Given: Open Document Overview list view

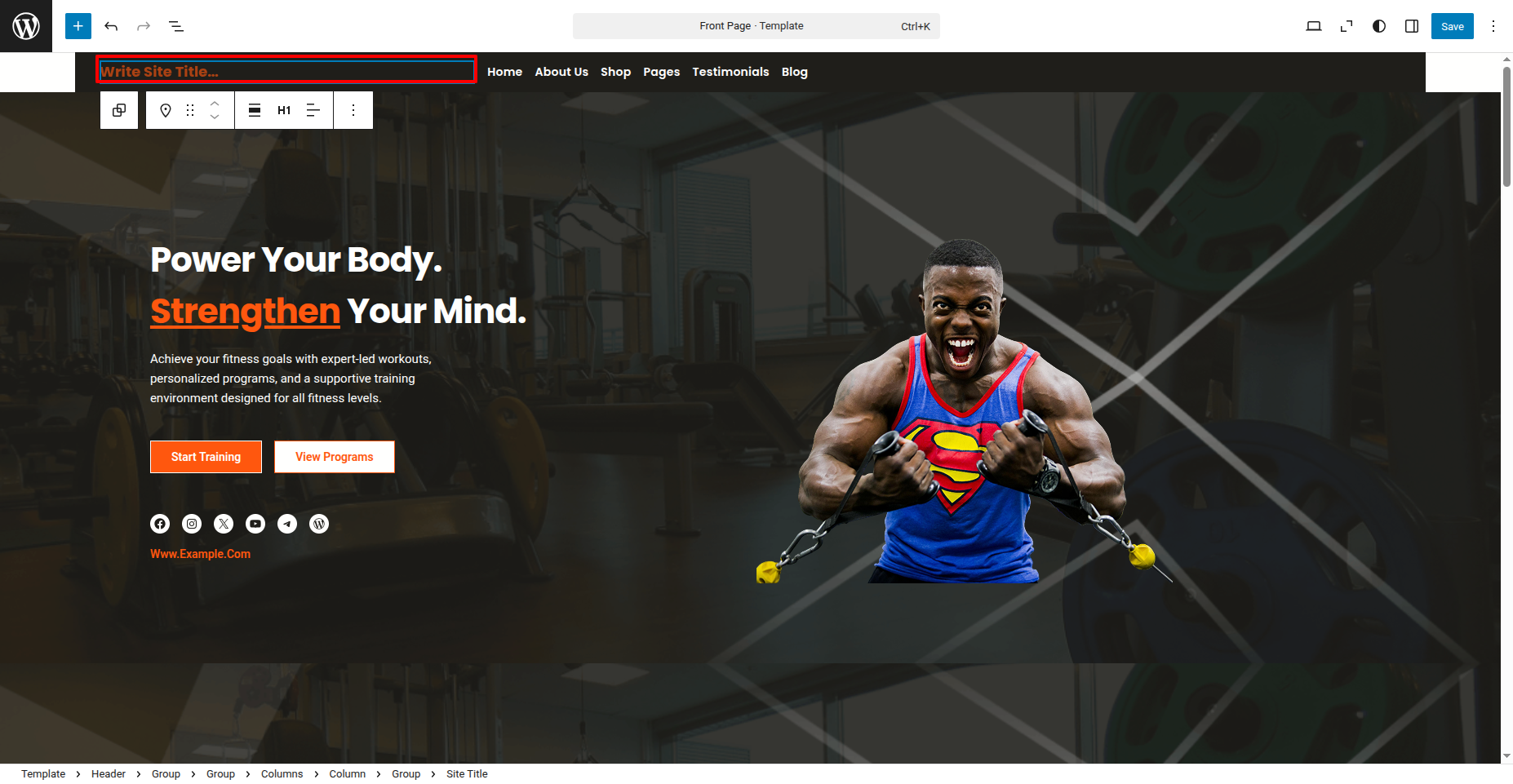Looking at the screenshot, I should [x=176, y=26].
